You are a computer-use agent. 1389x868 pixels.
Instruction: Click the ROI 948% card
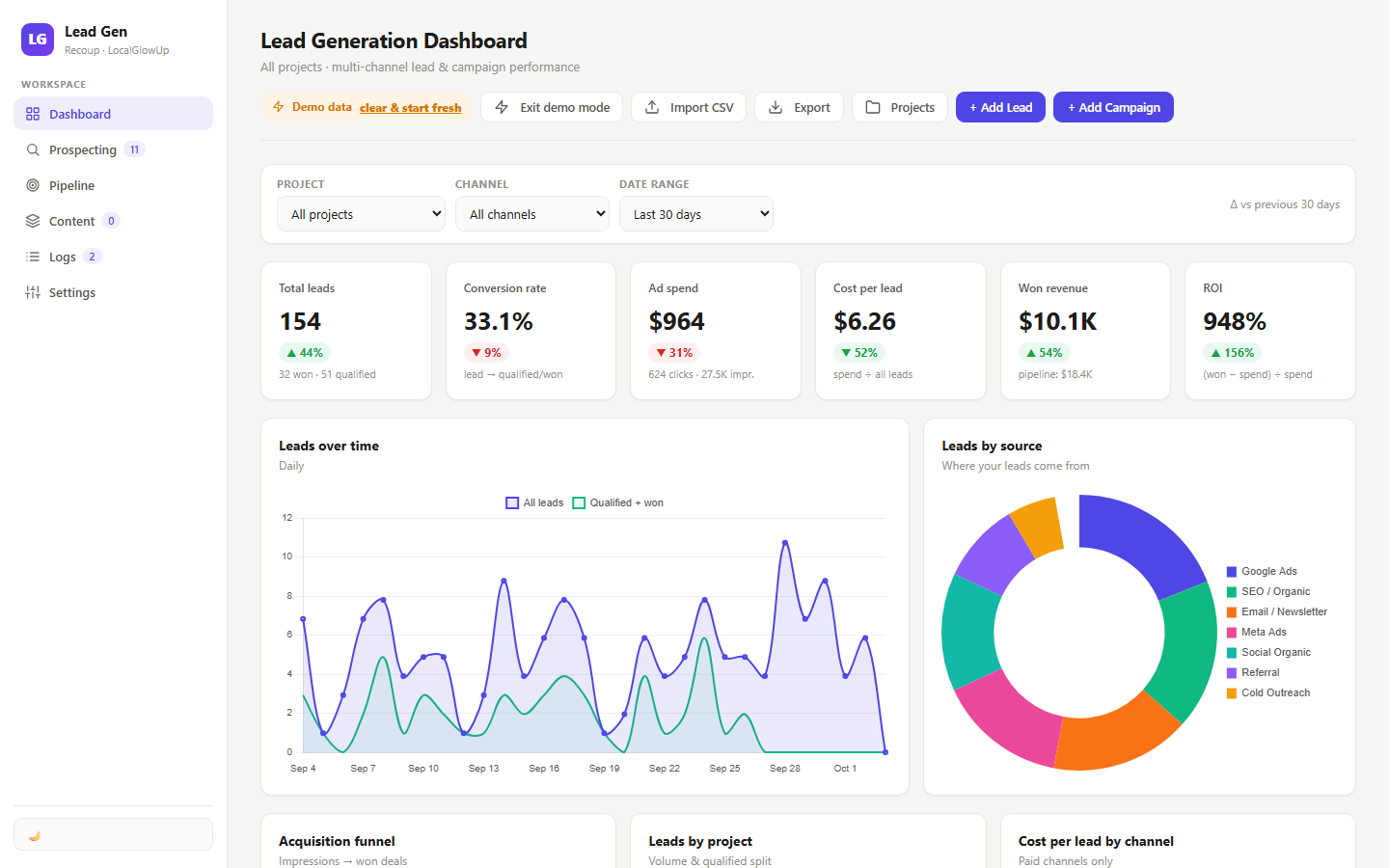[x=1270, y=331]
